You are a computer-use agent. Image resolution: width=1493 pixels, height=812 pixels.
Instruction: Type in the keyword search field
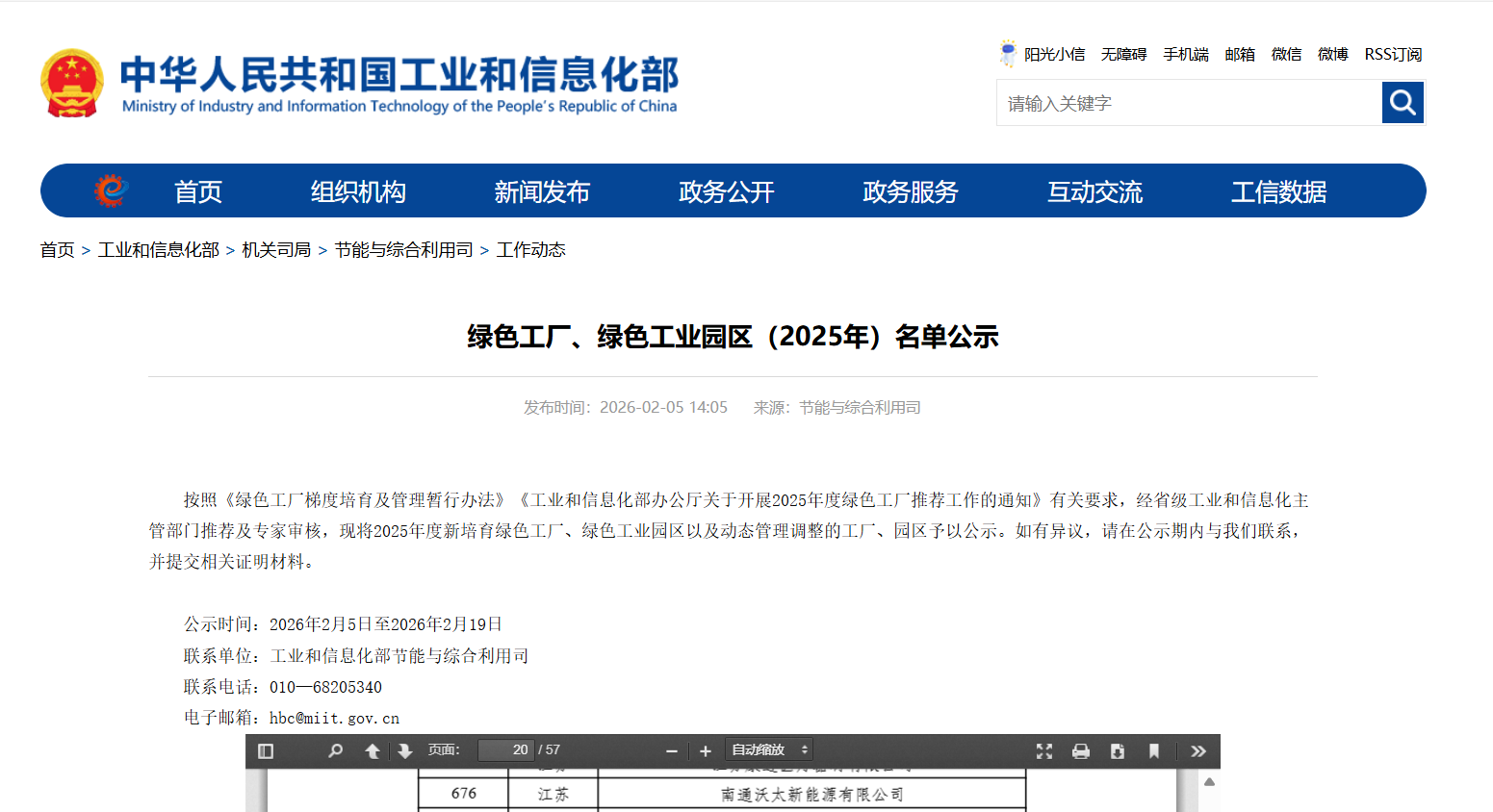[x=1155, y=102]
